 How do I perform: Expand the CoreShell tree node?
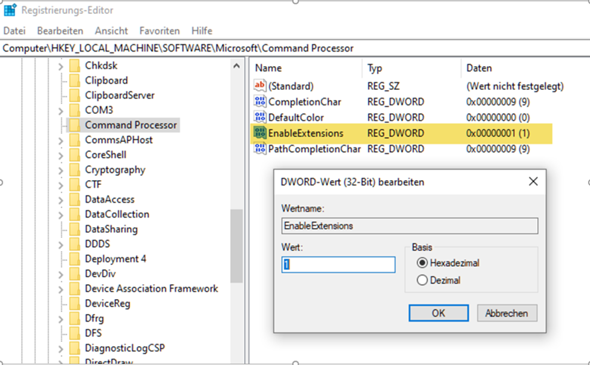pyautogui.click(x=61, y=155)
